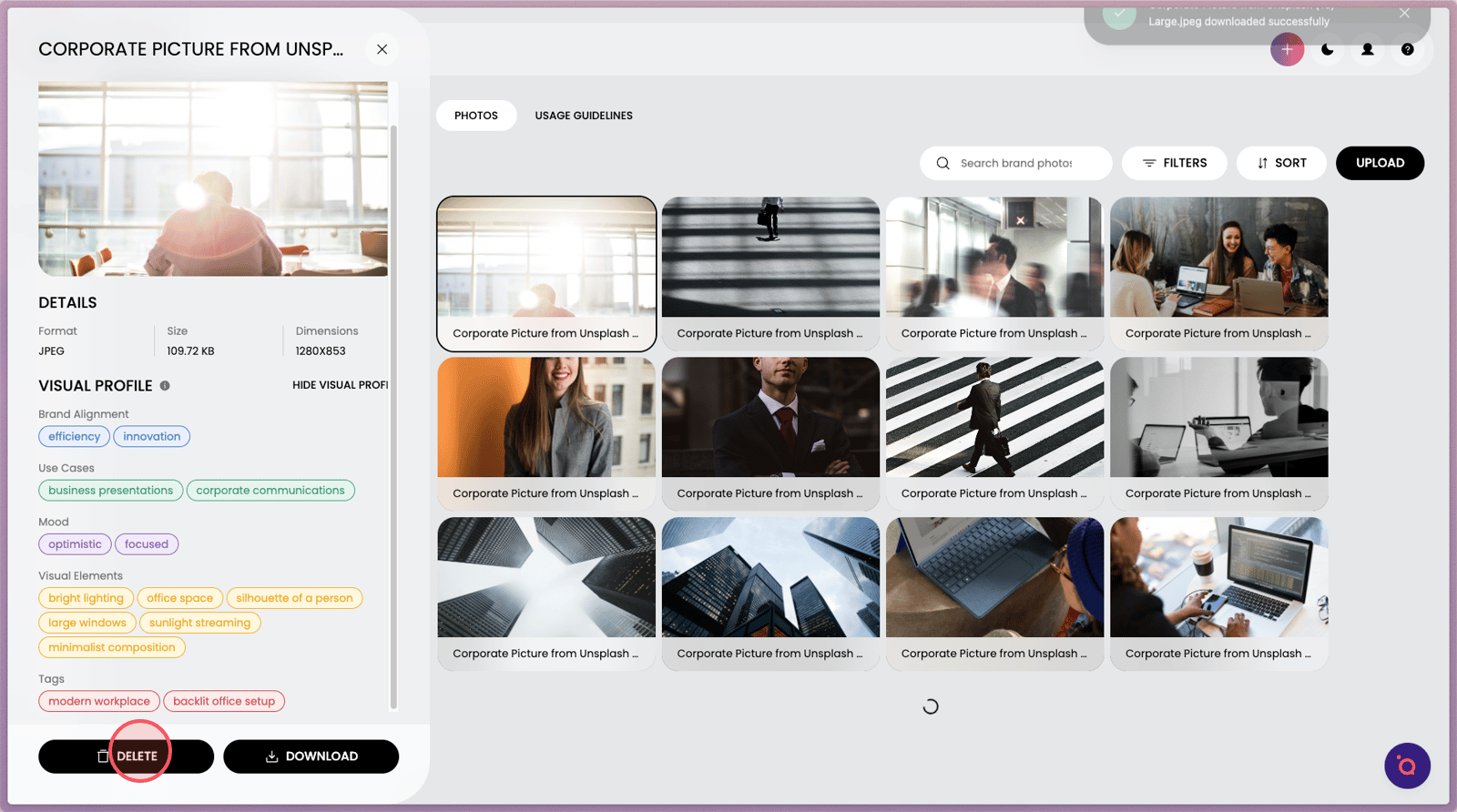Delete the selected corporate picture
1457x812 pixels.
(x=126, y=756)
